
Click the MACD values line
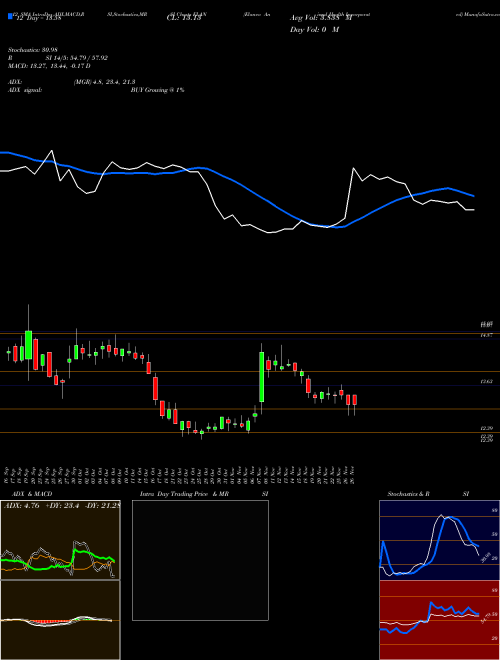click(x=49, y=66)
